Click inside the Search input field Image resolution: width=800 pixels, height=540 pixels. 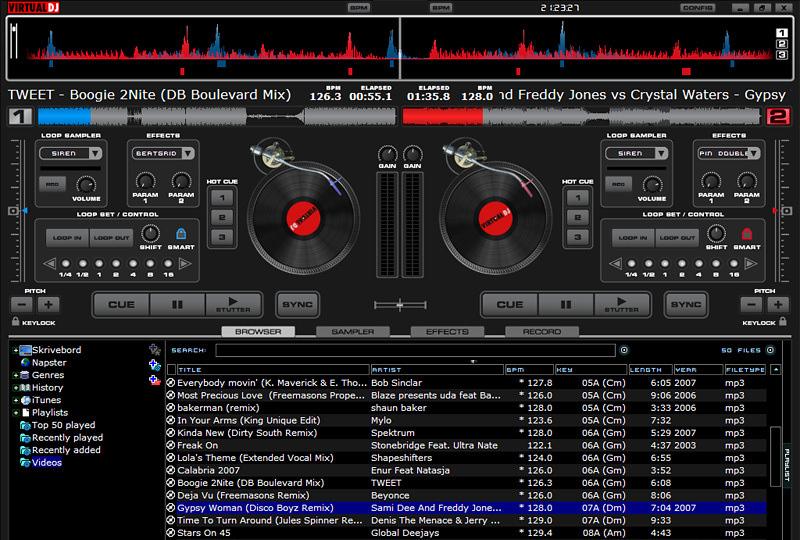[415, 350]
